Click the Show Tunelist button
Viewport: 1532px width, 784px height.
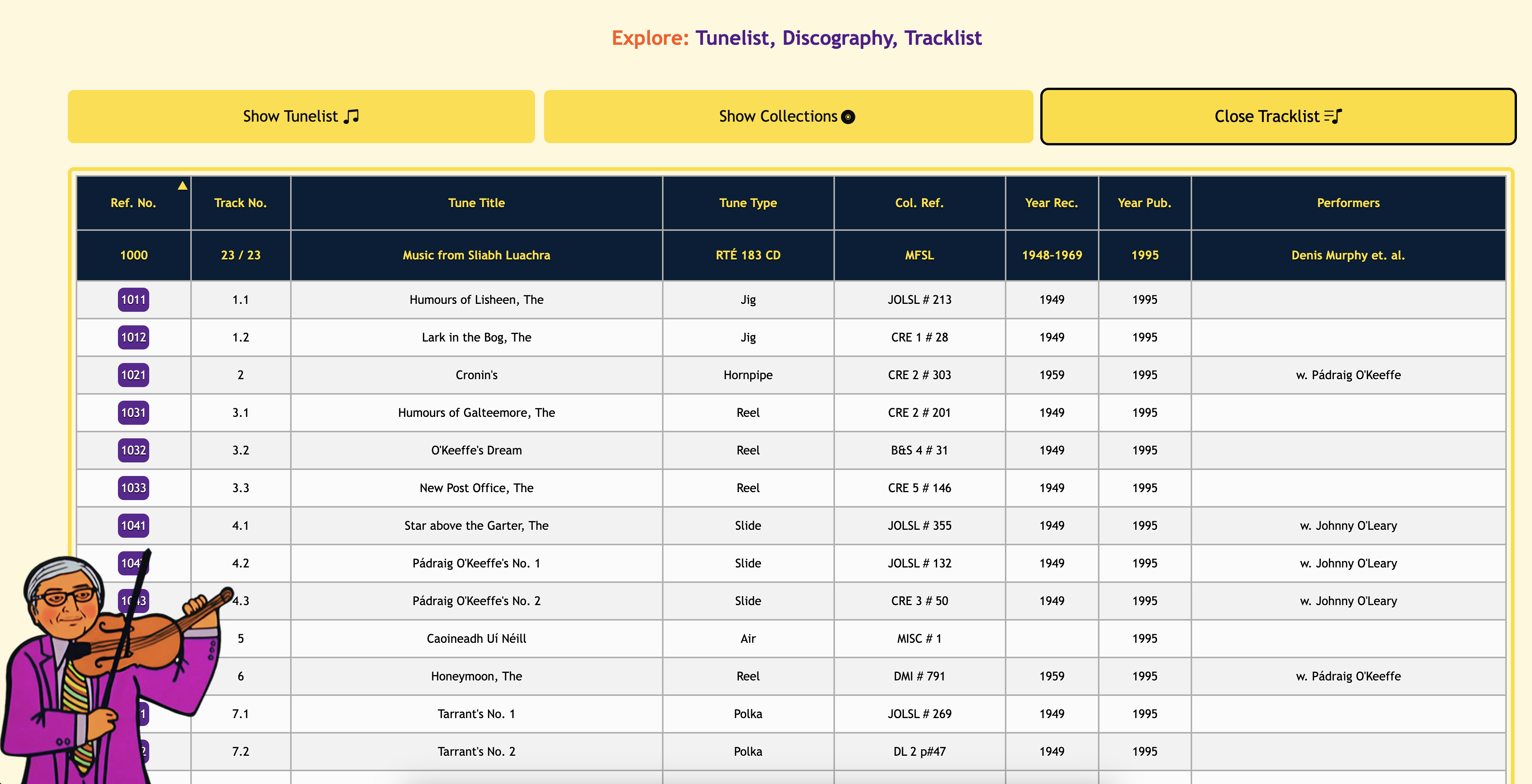coord(301,116)
